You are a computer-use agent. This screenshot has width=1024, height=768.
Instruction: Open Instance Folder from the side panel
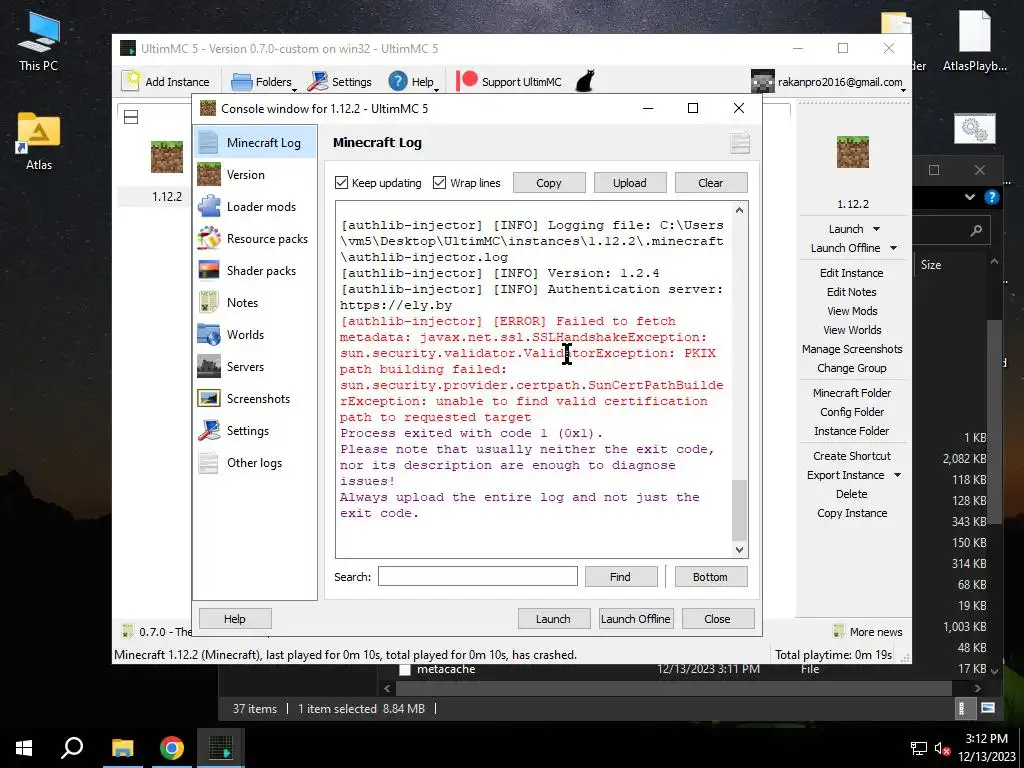point(852,430)
